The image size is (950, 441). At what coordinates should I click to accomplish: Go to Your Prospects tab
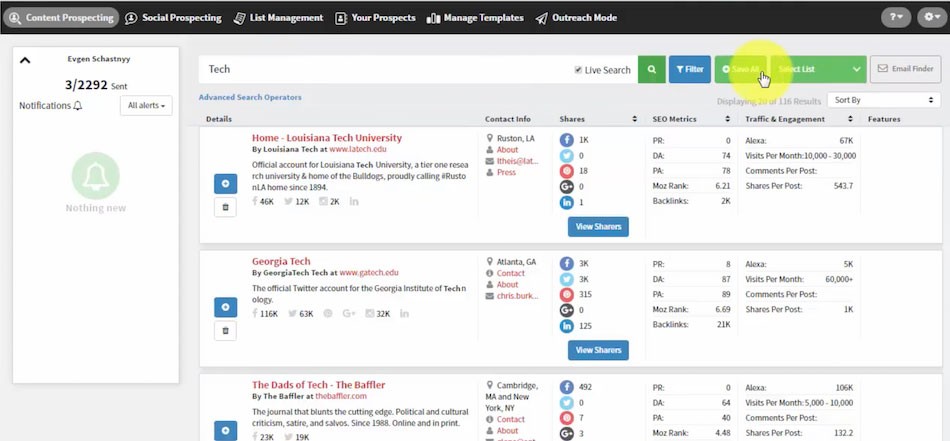coord(375,18)
